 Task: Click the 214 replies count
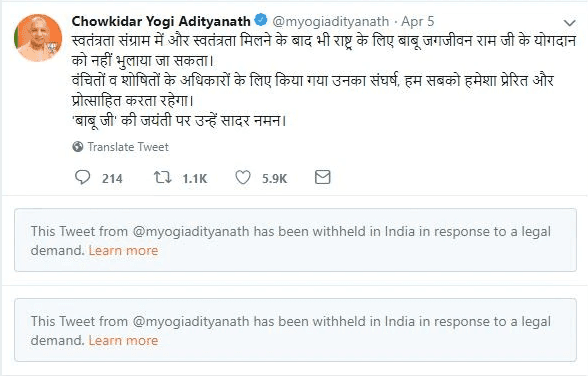(112, 178)
